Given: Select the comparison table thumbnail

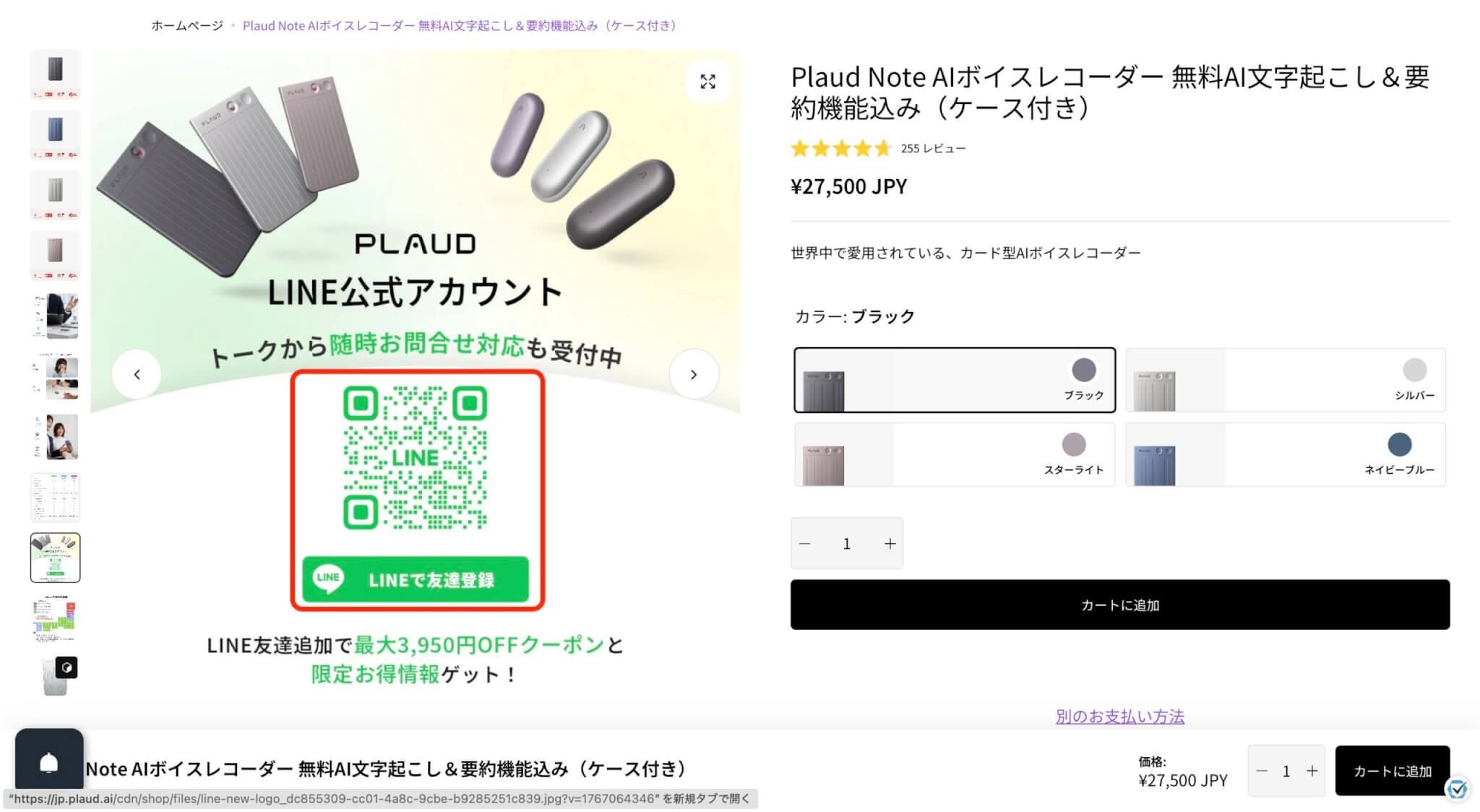Looking at the screenshot, I should [x=56, y=497].
